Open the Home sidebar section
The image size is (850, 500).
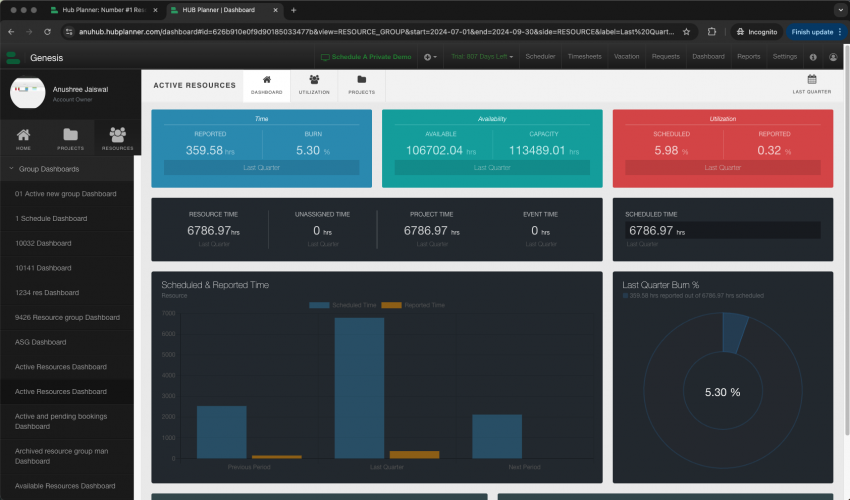pyautogui.click(x=23, y=138)
